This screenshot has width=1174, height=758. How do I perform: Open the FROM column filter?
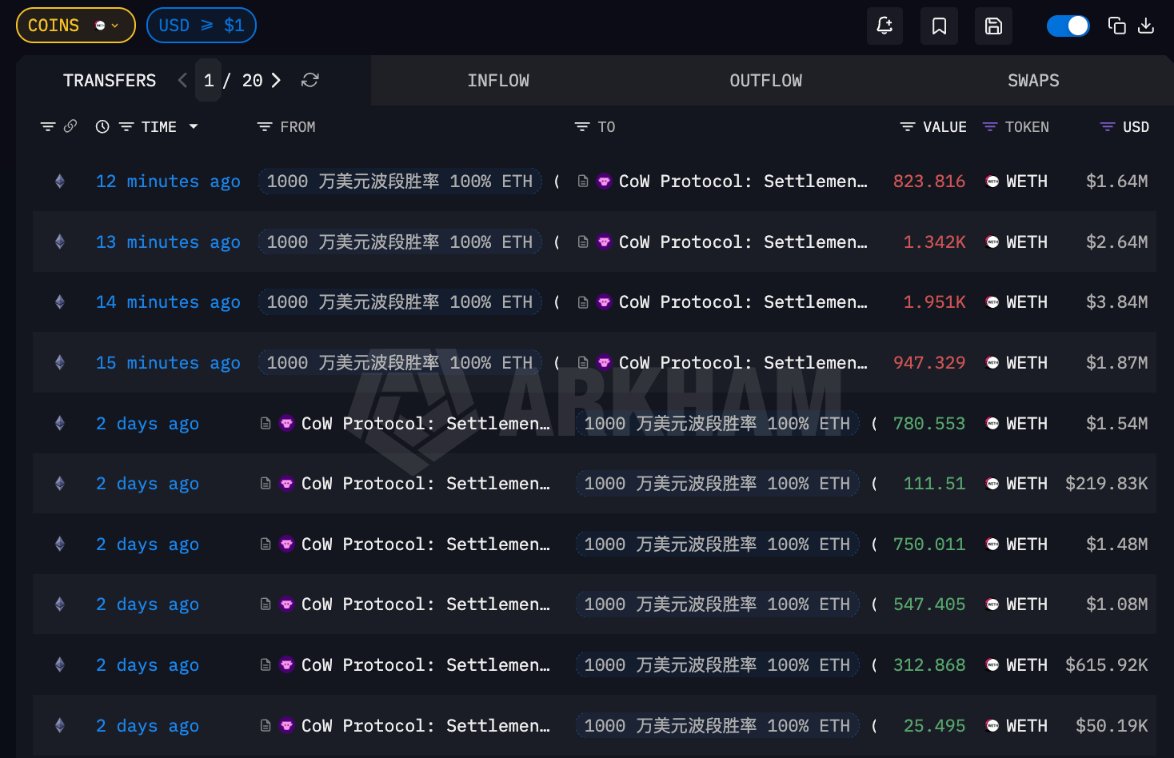264,127
